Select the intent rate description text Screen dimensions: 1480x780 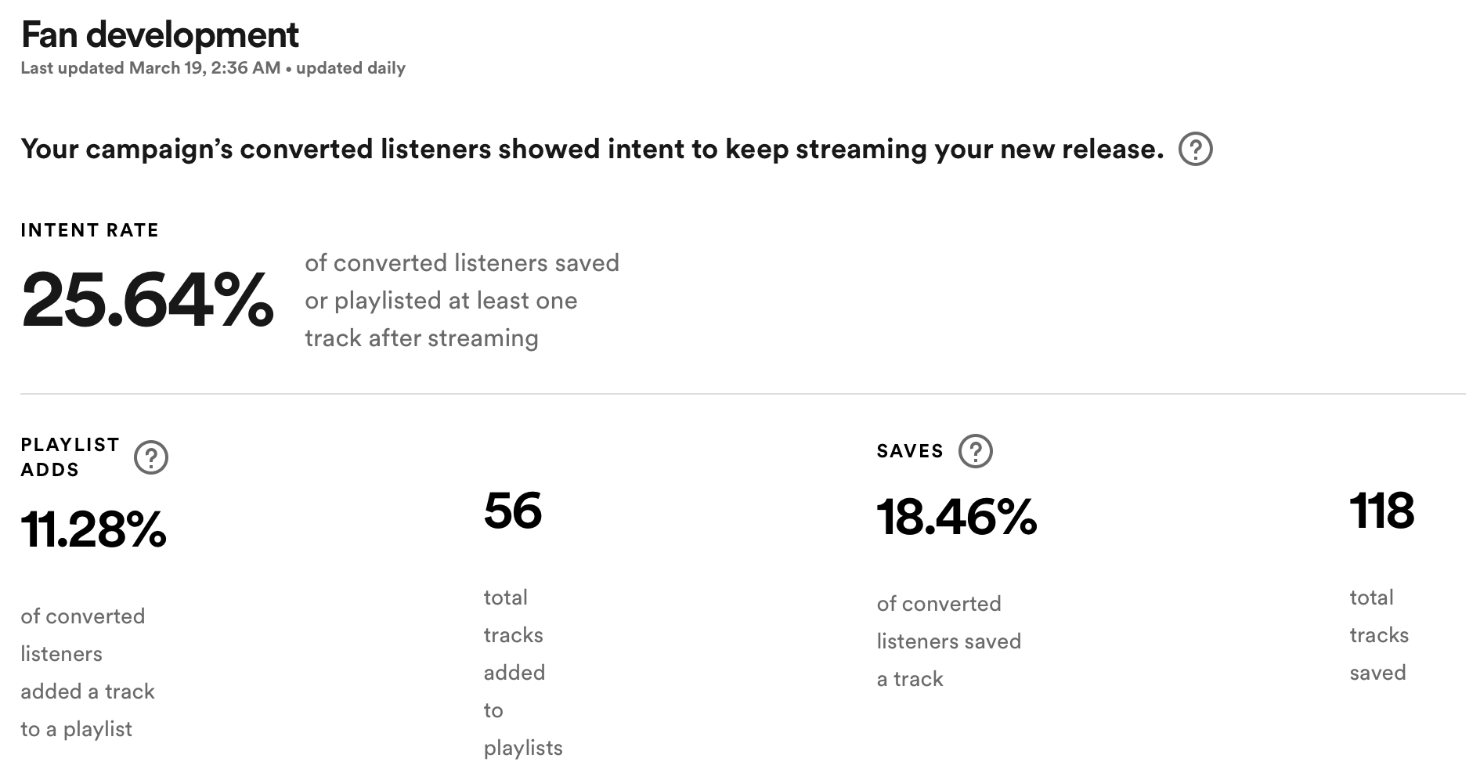461,300
